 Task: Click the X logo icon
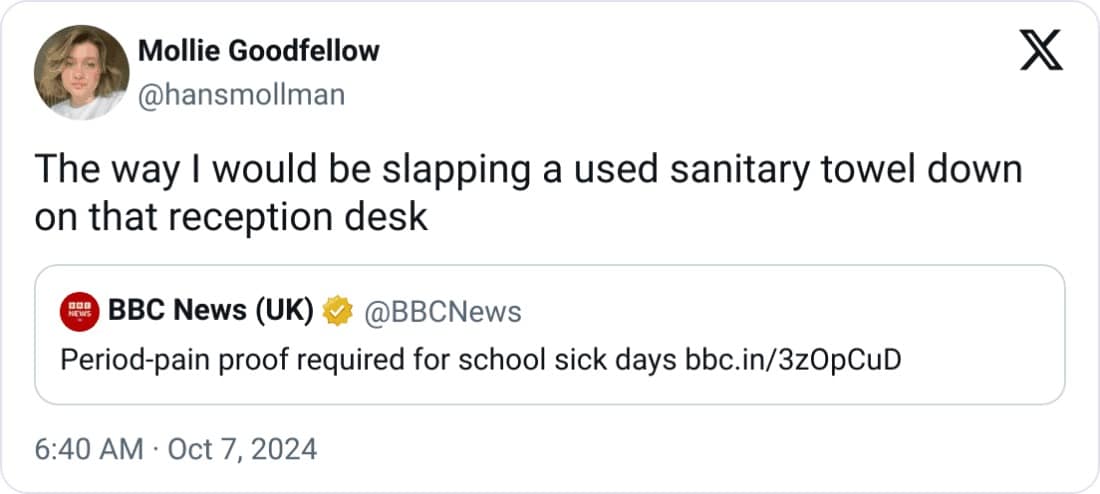1041,51
